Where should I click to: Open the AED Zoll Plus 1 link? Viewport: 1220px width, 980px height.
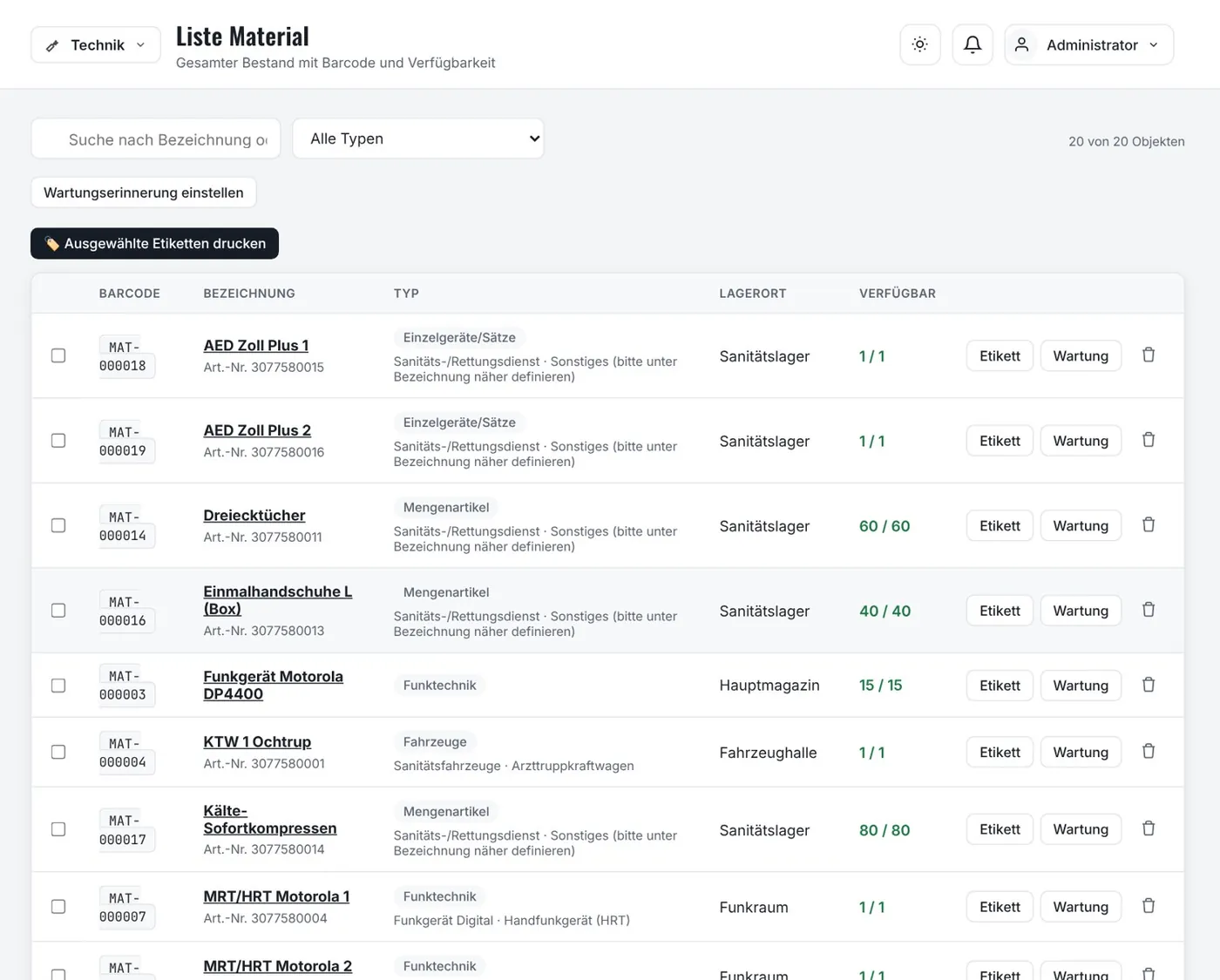pos(256,346)
